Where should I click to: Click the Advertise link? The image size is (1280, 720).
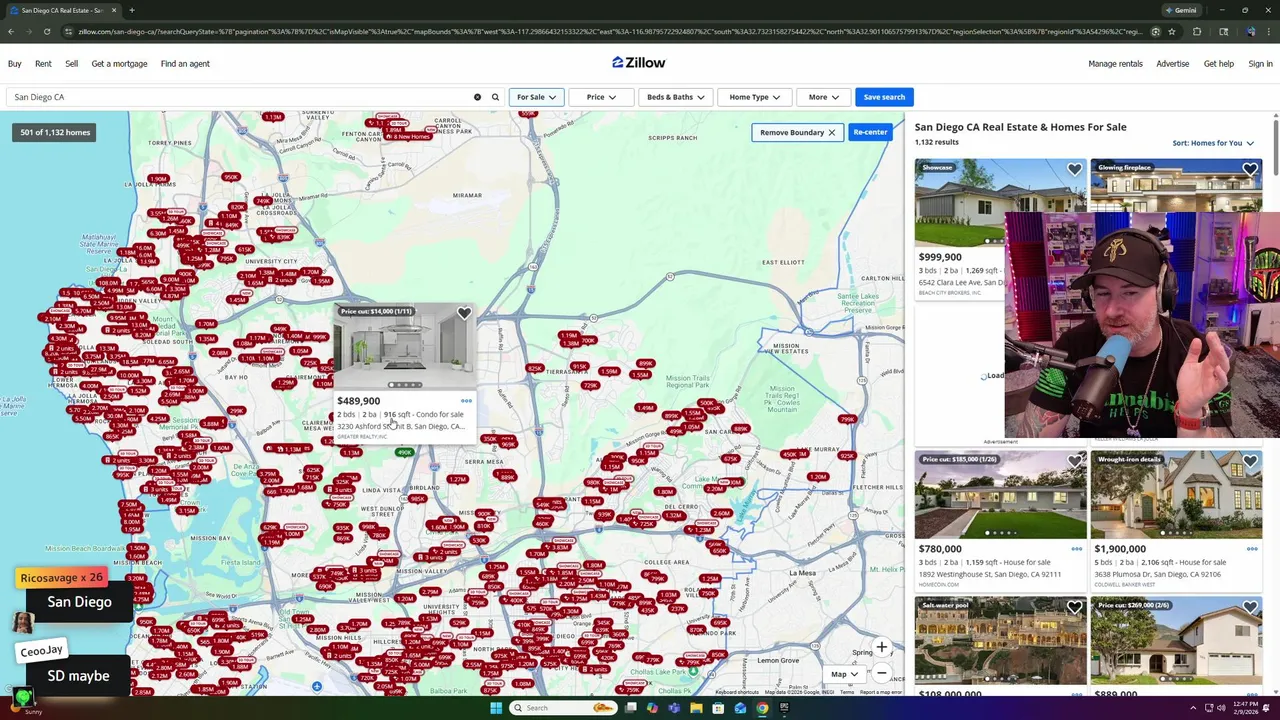coord(1173,64)
